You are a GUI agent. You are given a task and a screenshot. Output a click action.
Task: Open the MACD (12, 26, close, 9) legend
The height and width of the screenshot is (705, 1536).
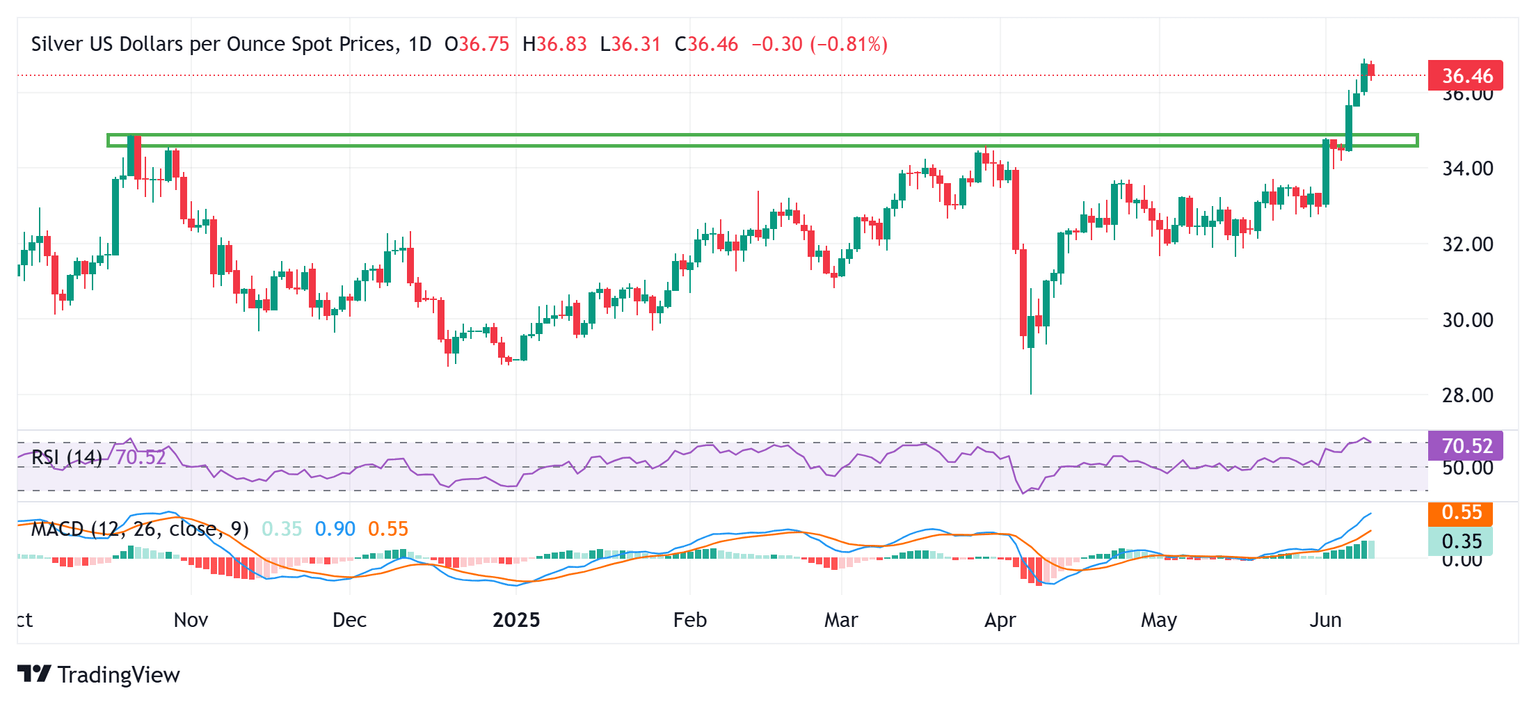pyautogui.click(x=140, y=529)
